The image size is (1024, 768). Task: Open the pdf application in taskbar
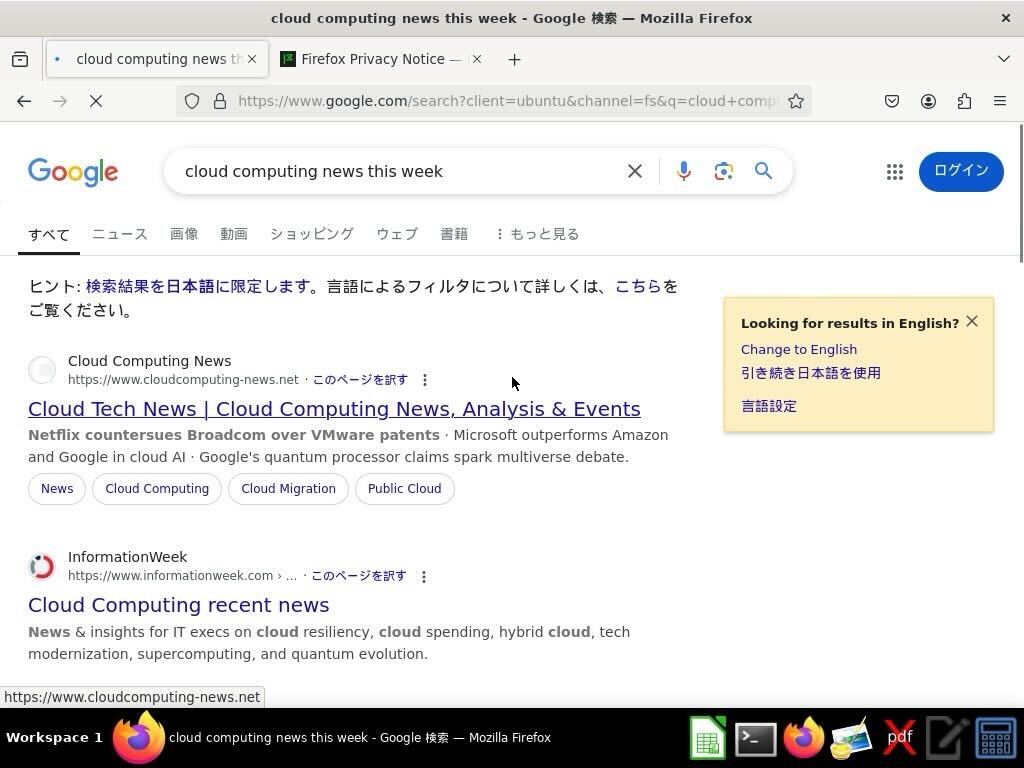click(x=899, y=739)
